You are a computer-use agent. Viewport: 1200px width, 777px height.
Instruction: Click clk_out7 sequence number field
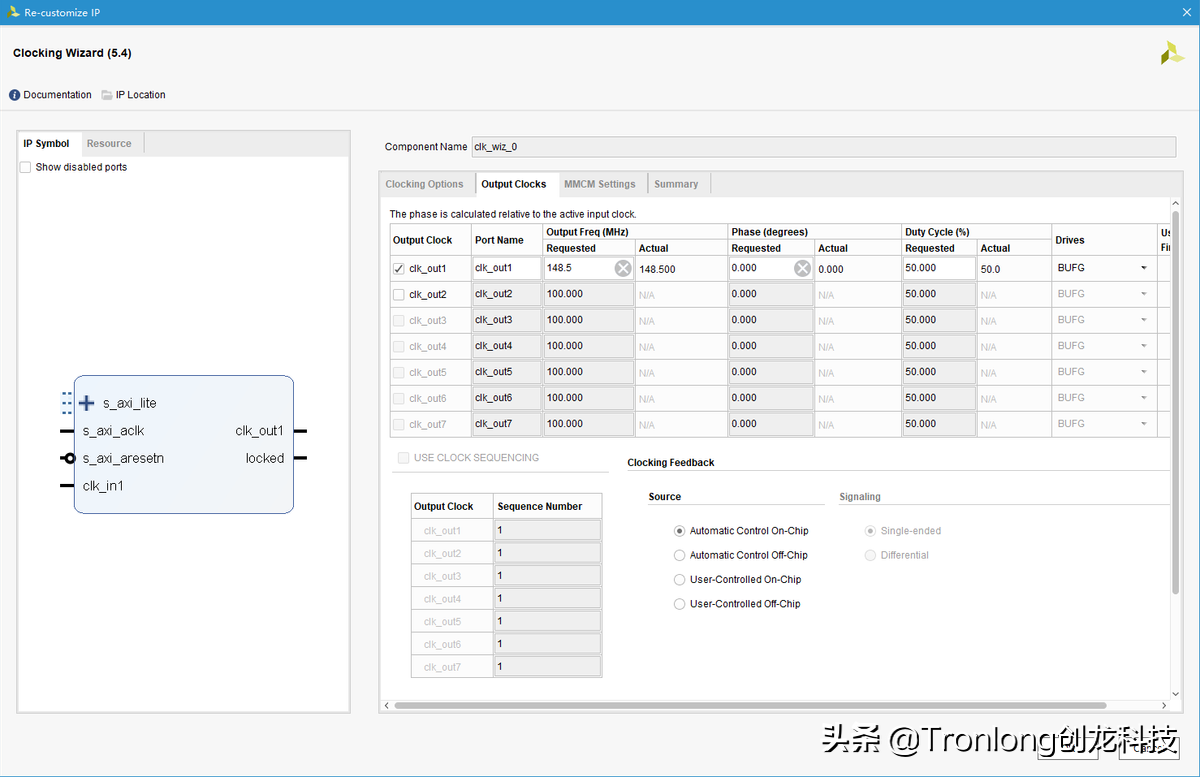(548, 667)
